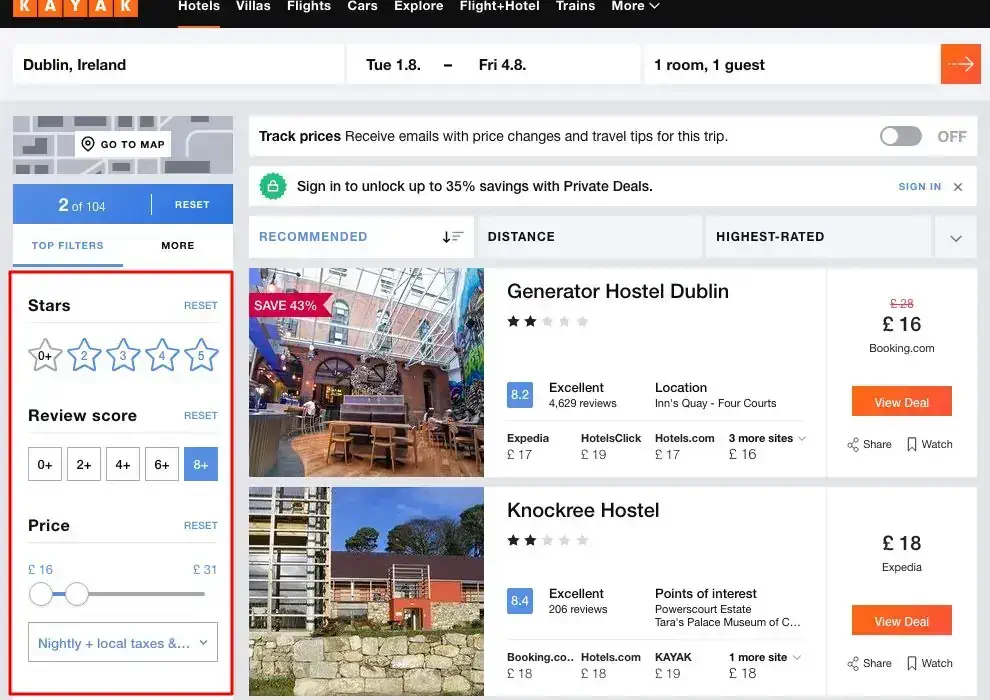Click the 8.2 score badge for Generator Hostel
This screenshot has height=700, width=990.
520,394
